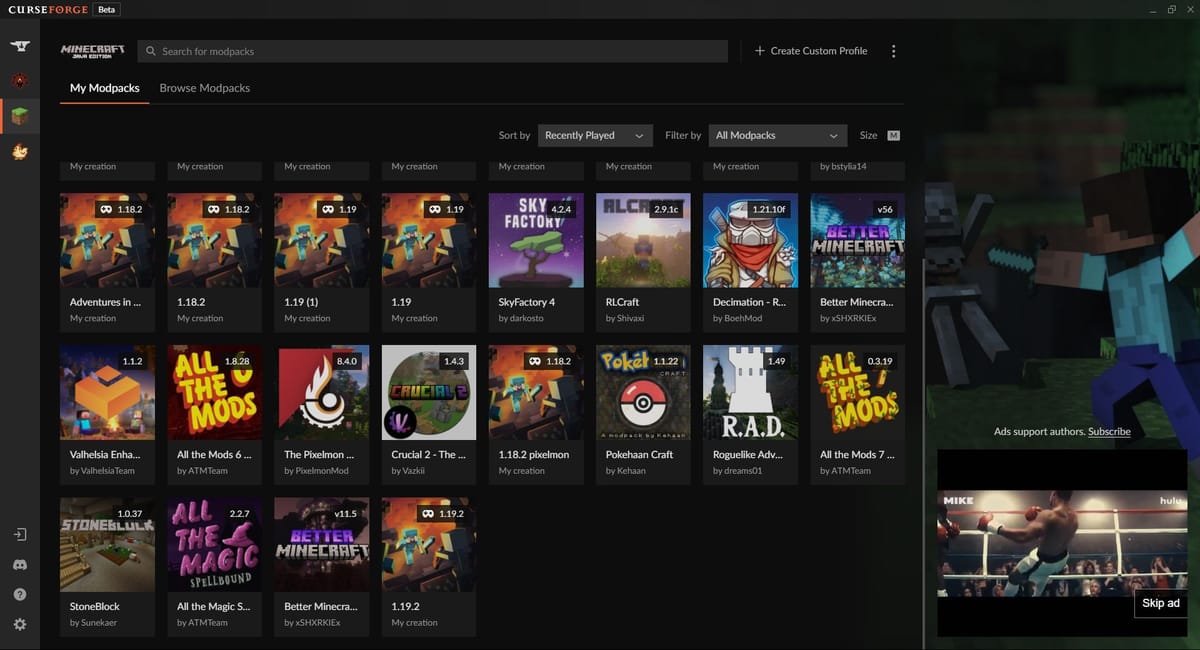Toggle the Size M grid size button
The width and height of the screenshot is (1200, 650).
pyautogui.click(x=893, y=135)
